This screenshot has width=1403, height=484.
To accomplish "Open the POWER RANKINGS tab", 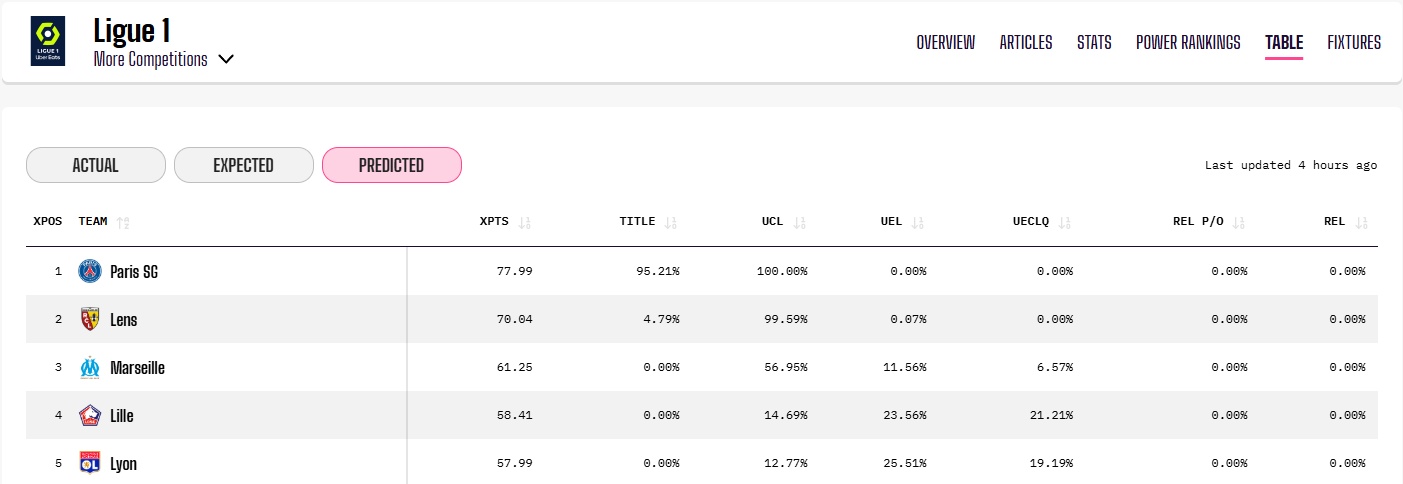I will click(x=1188, y=42).
